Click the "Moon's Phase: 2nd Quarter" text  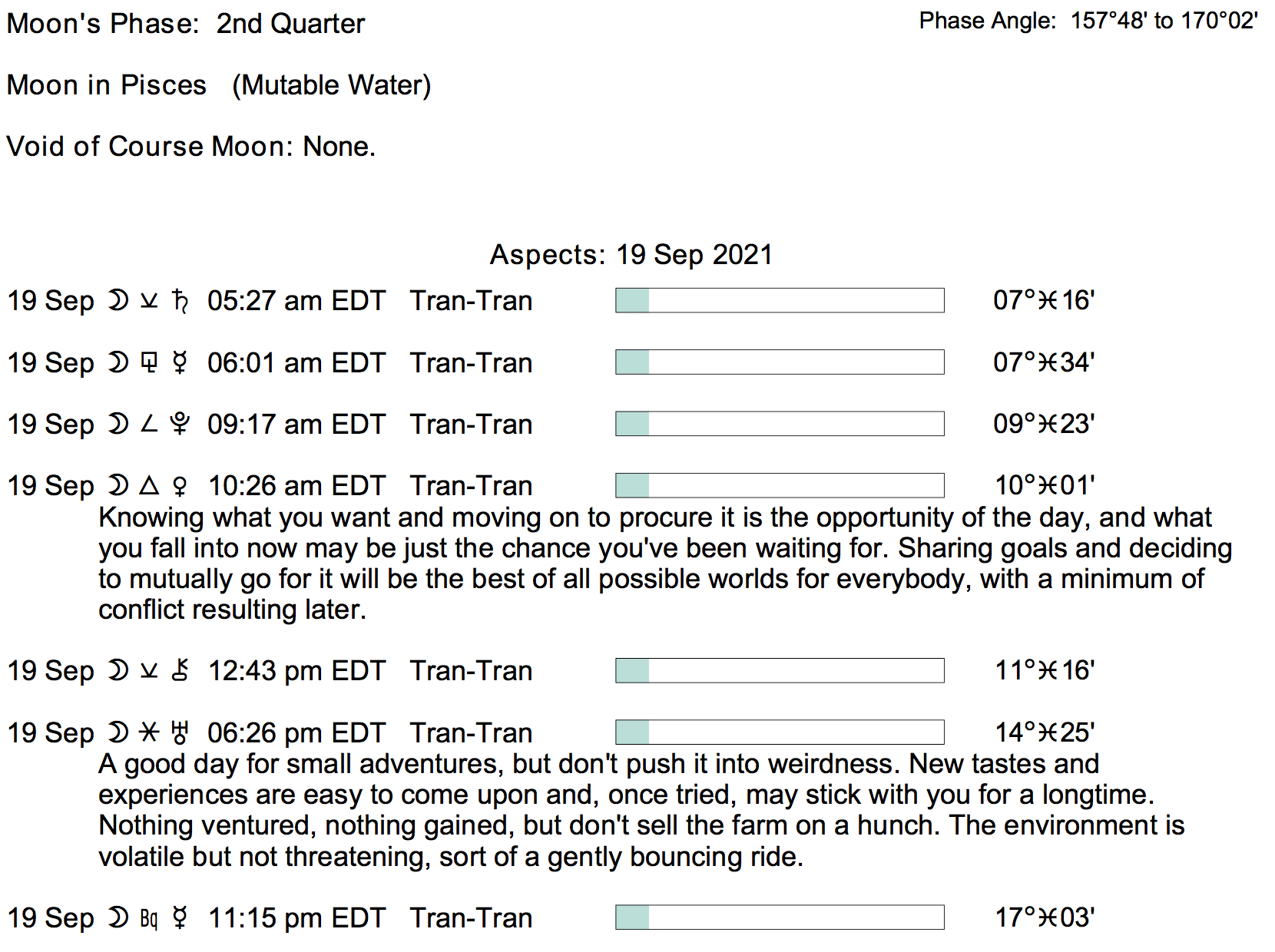[x=185, y=24]
